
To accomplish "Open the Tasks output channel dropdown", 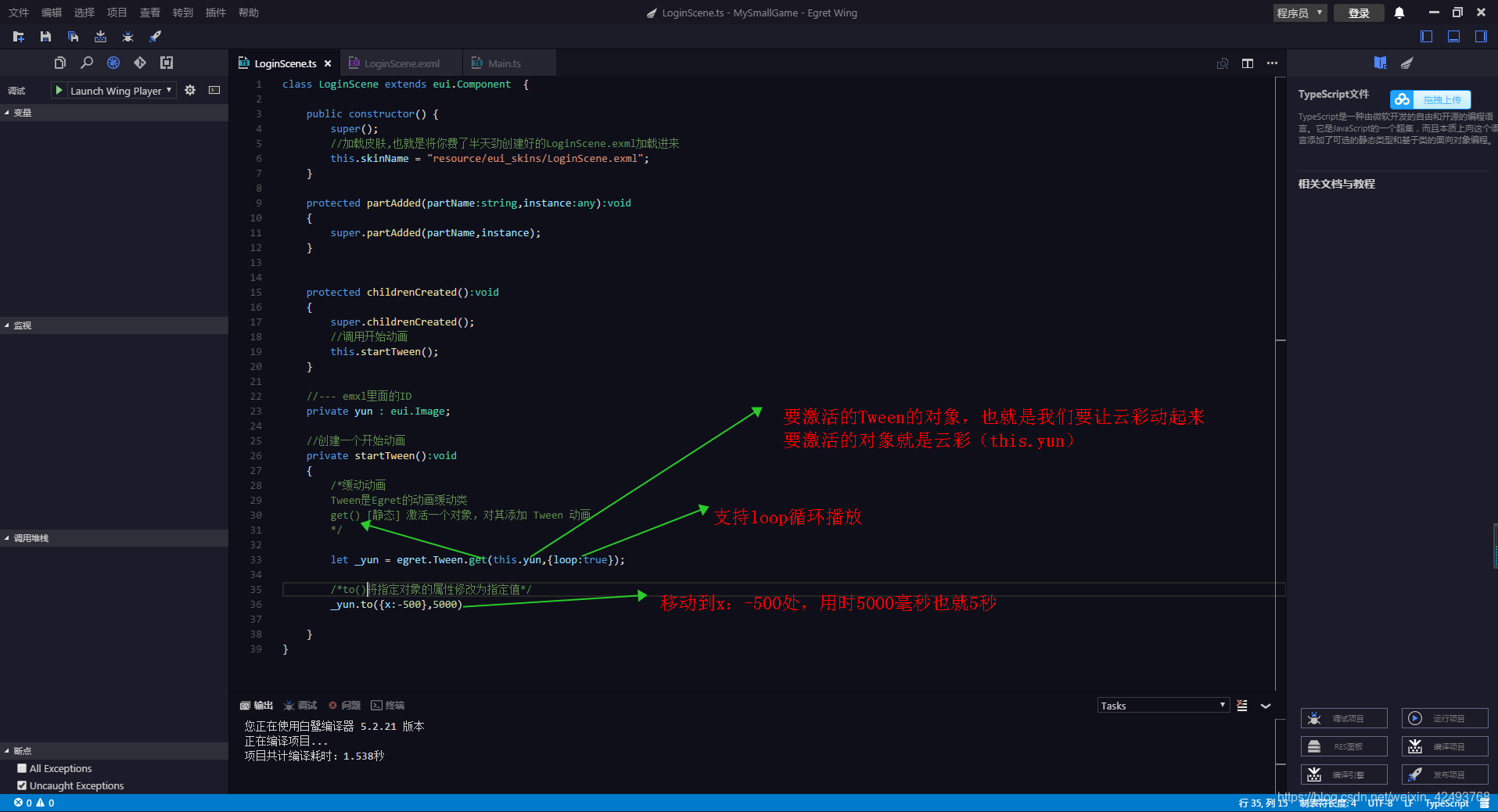I will (x=1163, y=706).
